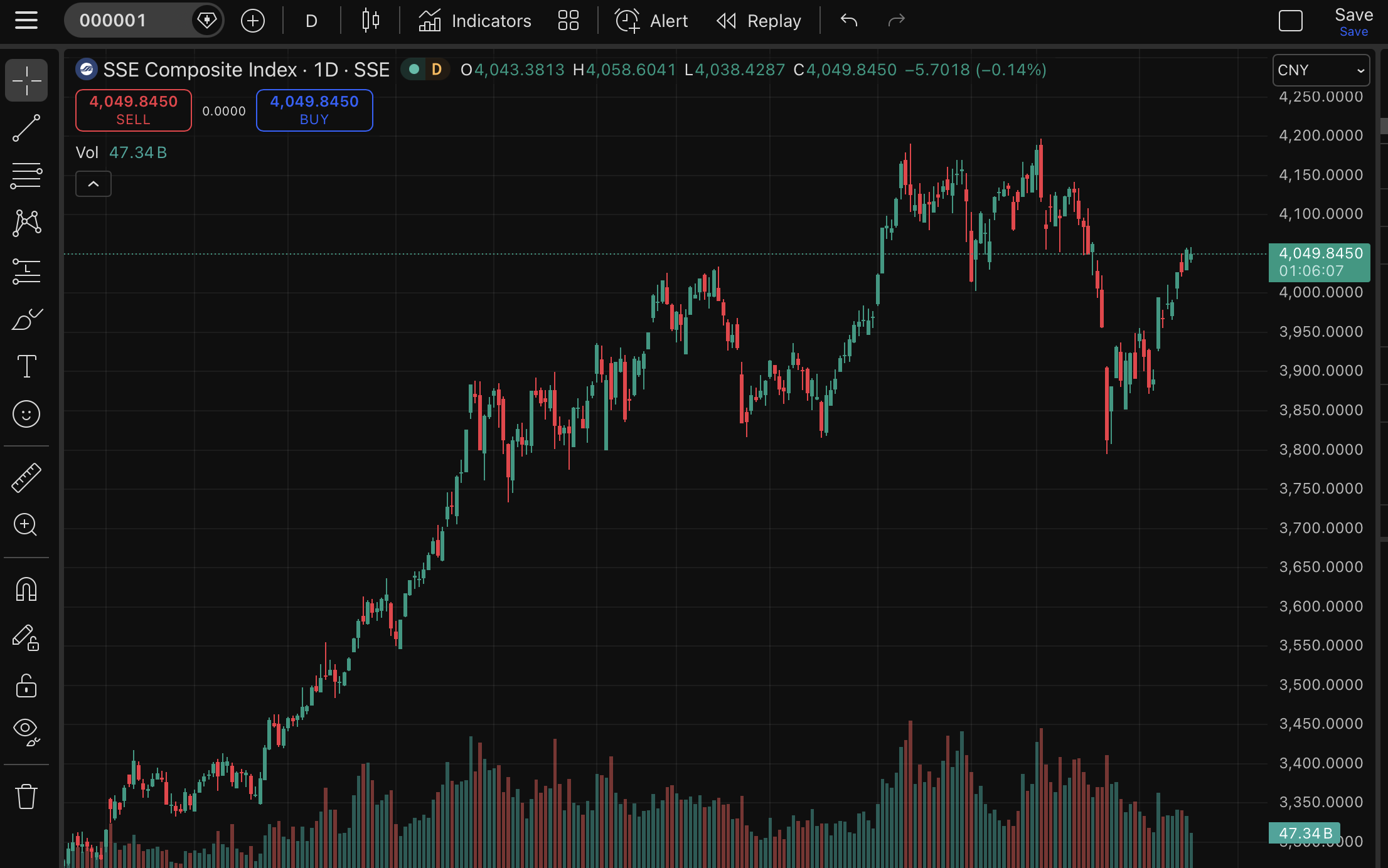Open the Indicators menu
Viewport: 1388px width, 868px height.
pos(475,21)
